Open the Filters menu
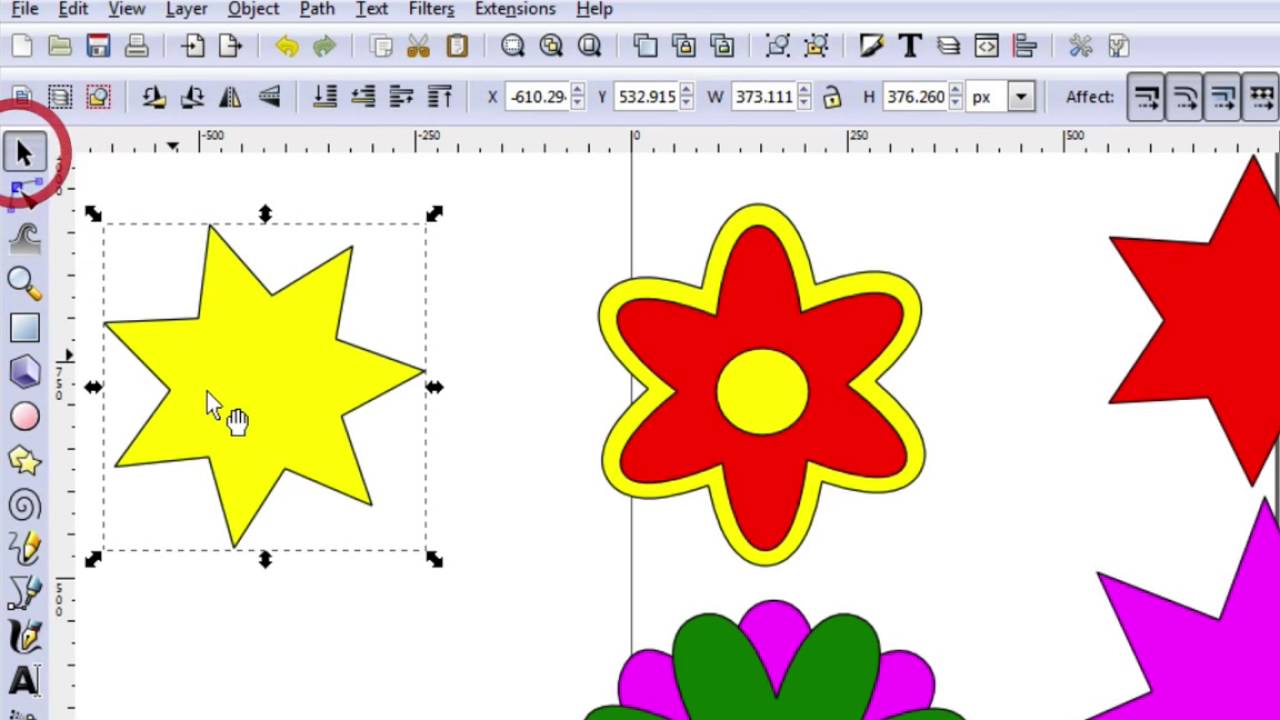The image size is (1280, 720). [x=431, y=10]
